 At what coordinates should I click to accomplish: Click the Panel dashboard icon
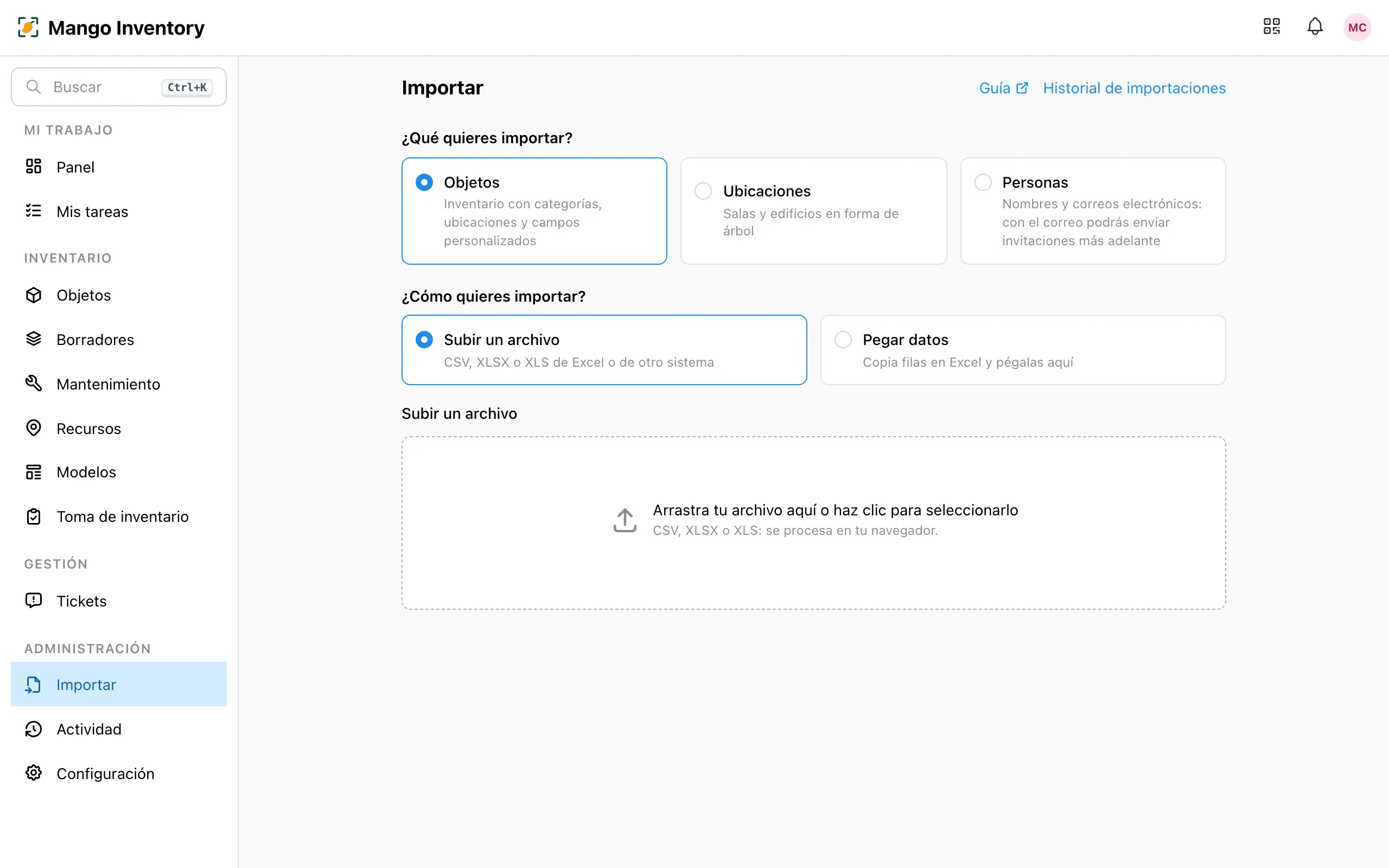click(34, 167)
